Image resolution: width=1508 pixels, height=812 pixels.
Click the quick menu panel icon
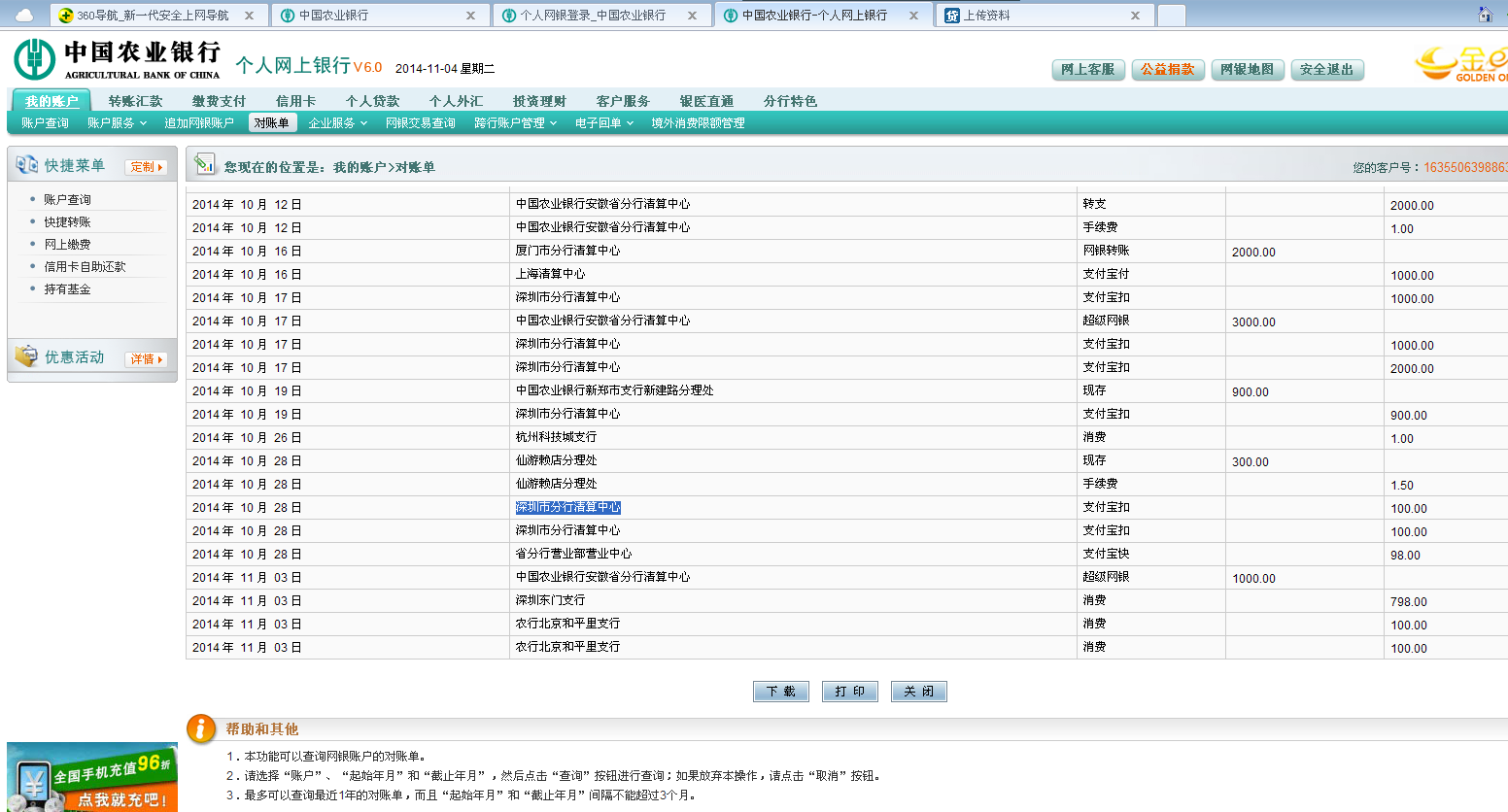click(x=26, y=165)
